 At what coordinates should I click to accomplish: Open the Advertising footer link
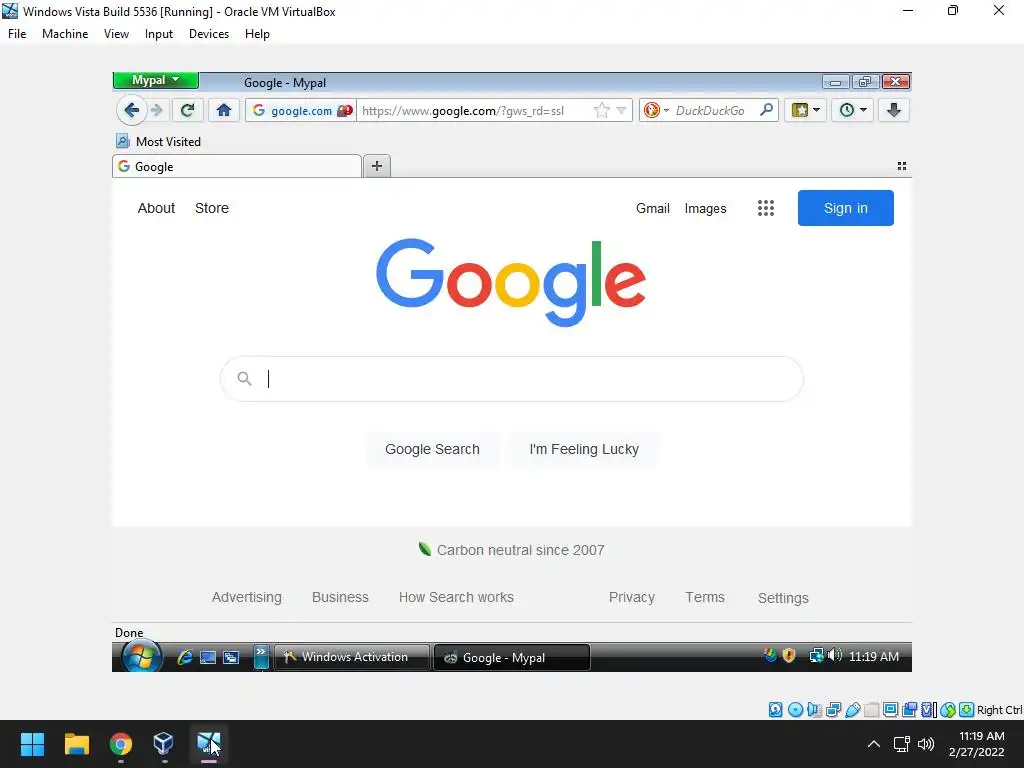tap(247, 598)
